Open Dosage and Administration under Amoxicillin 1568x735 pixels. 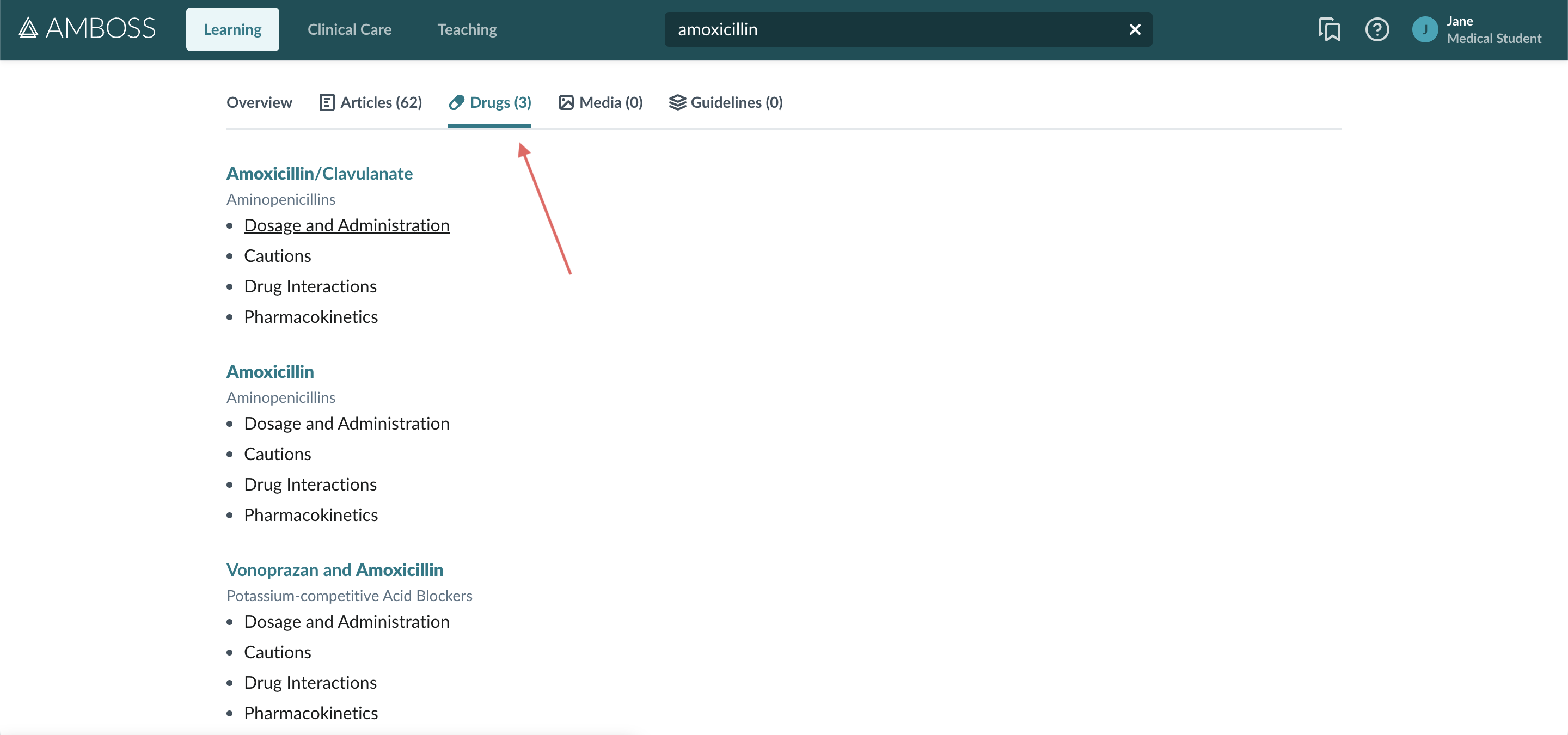(347, 424)
